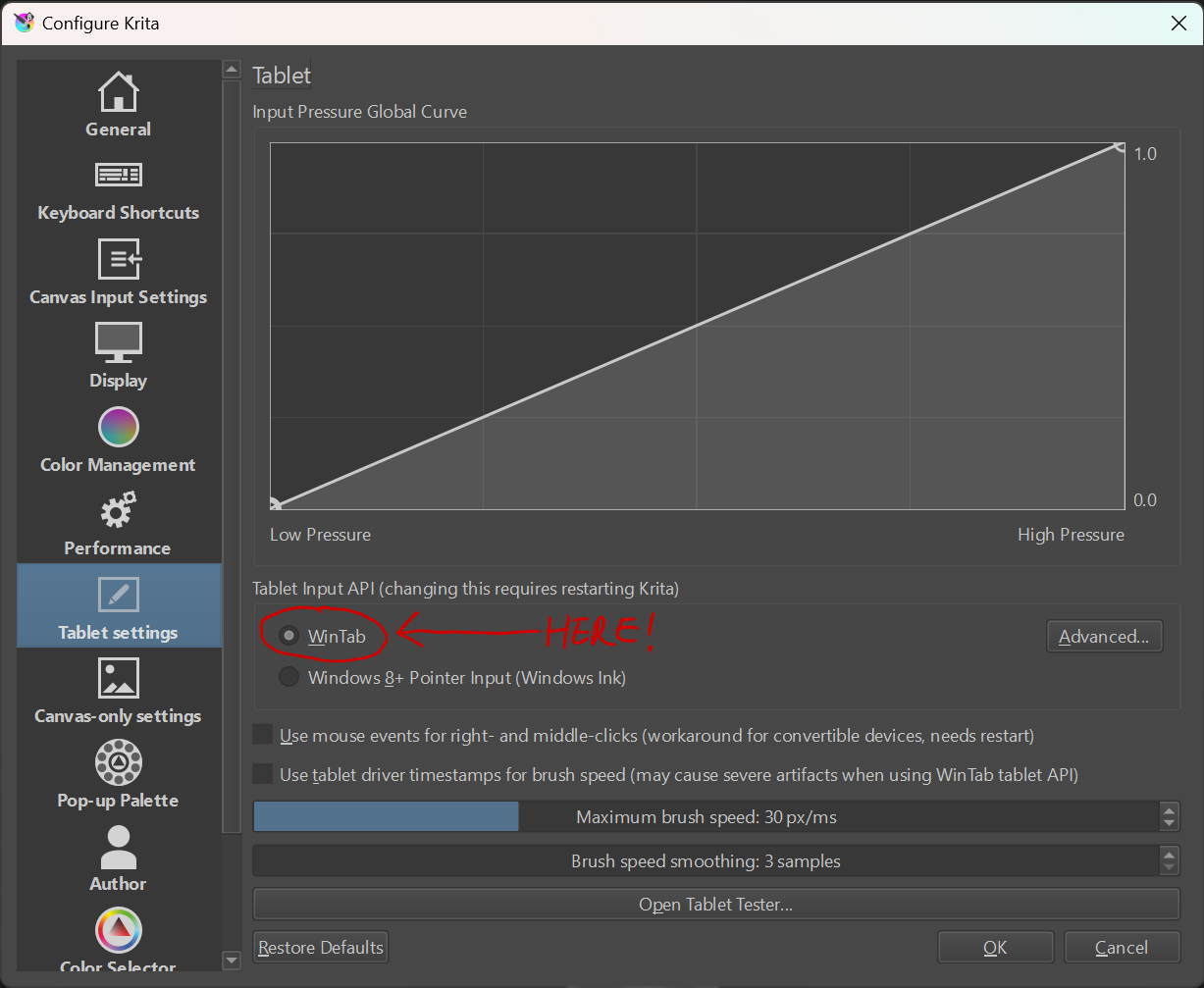Viewport: 1204px width, 988px height.
Task: Select the WinTab radio button
Action: point(288,636)
